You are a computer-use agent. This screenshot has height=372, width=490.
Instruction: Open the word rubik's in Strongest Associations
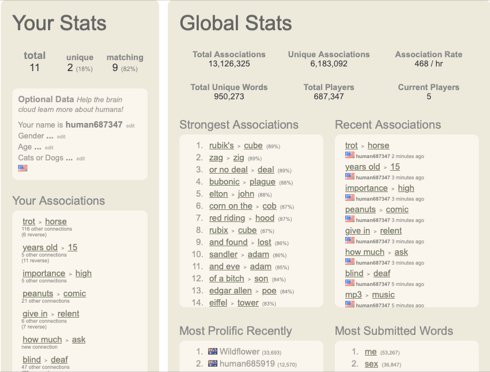click(221, 146)
